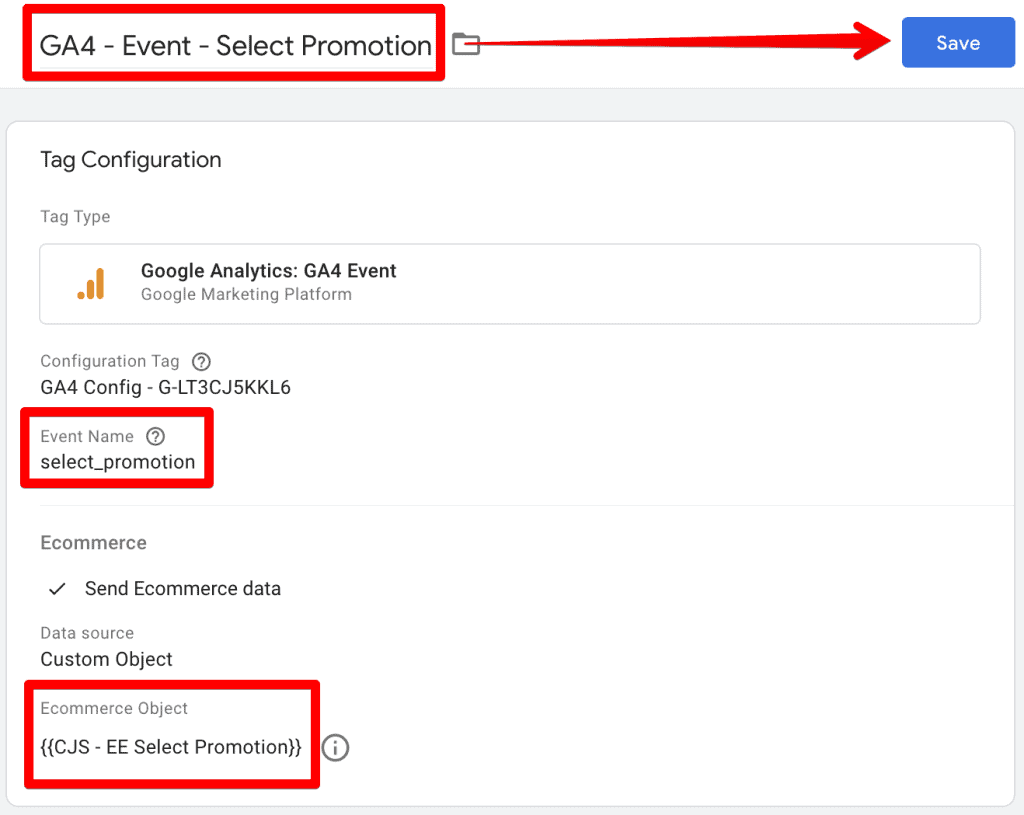Save the GA4 Select Promotion tag

957,42
